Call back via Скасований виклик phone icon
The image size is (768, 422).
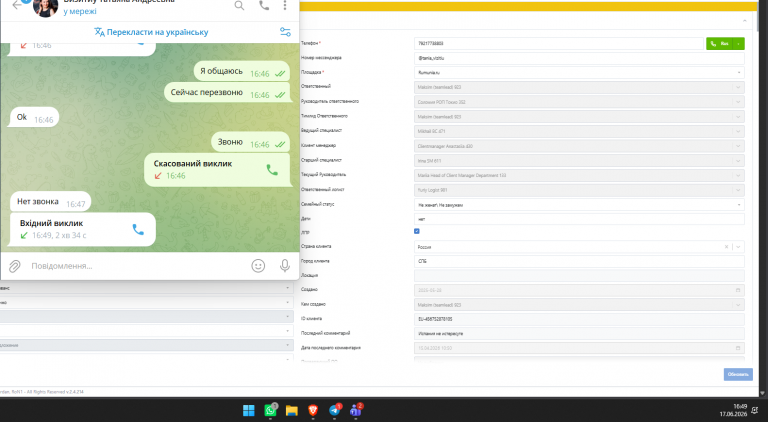(x=272, y=170)
